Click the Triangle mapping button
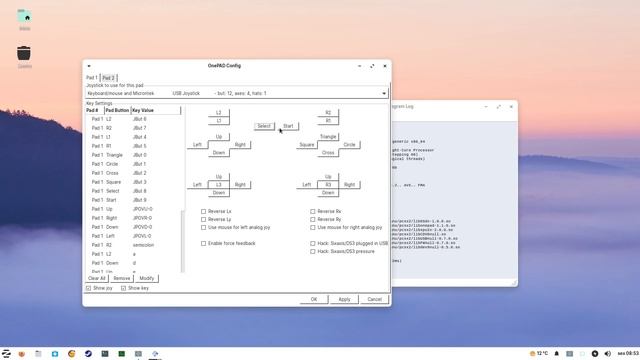 (x=328, y=137)
